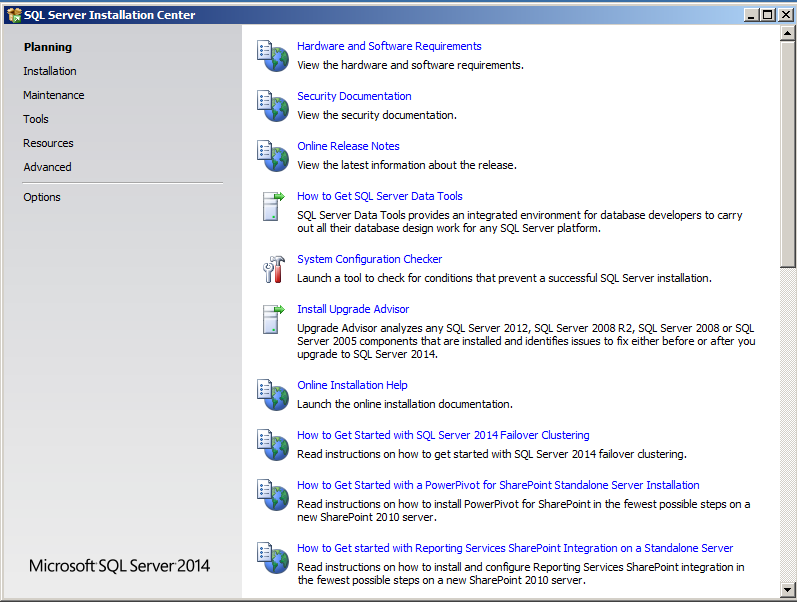Viewport: 797px width, 602px height.
Task: Click text "View the latest information about the release."
Action: pos(407,165)
